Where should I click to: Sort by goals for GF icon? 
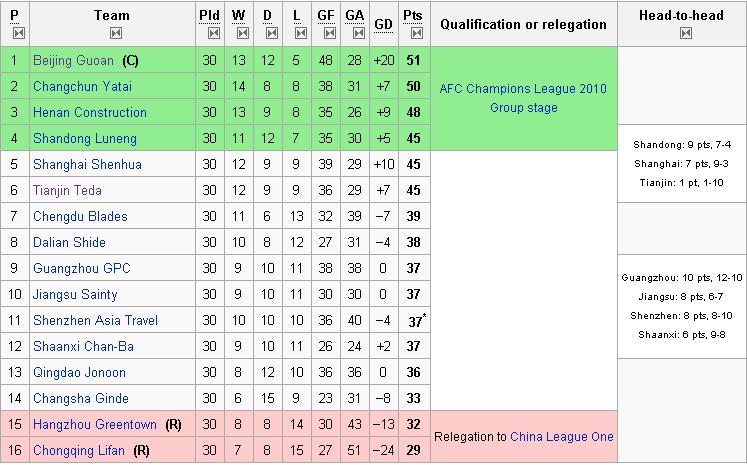coord(330,33)
